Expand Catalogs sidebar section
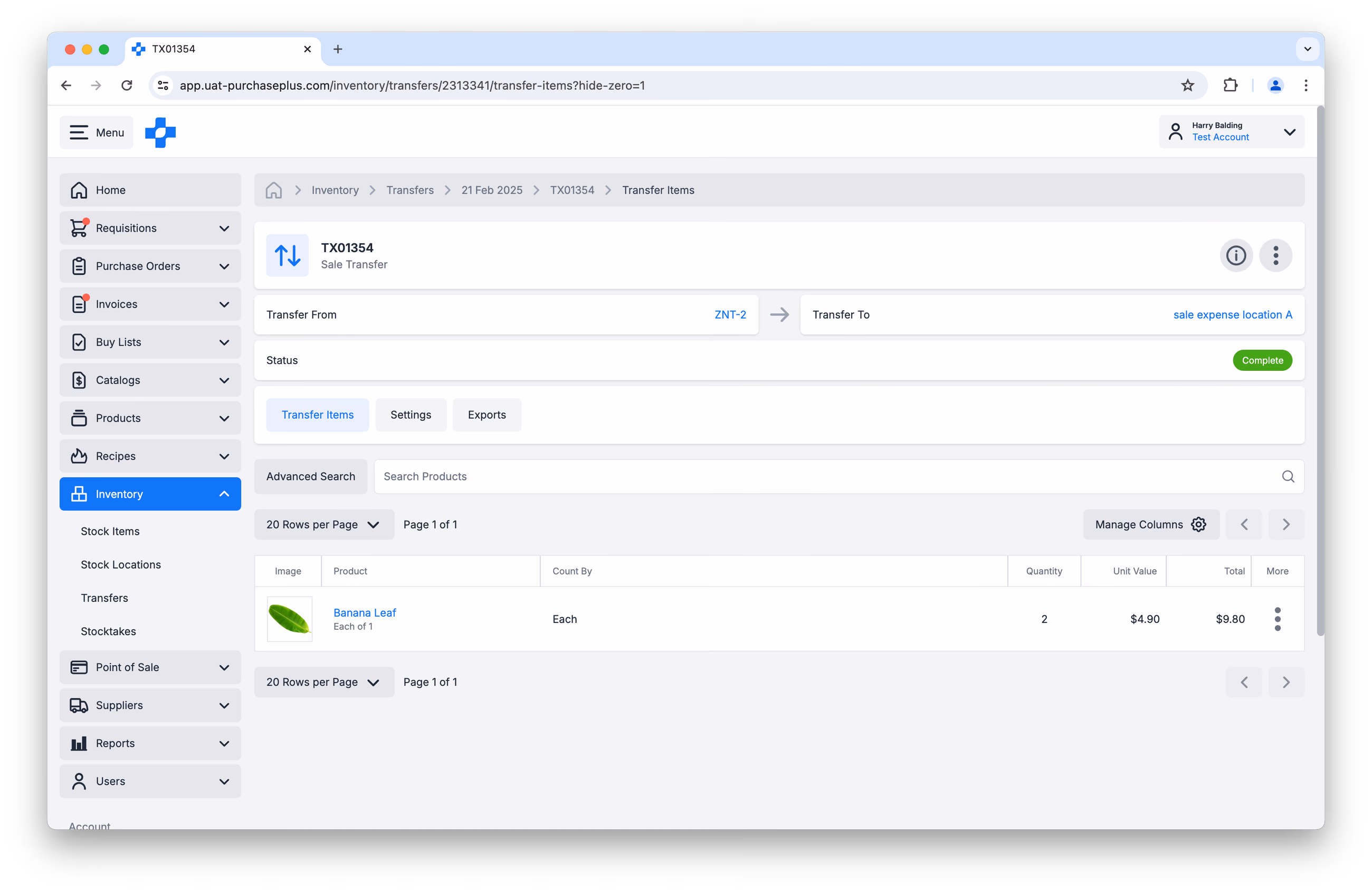 150,380
